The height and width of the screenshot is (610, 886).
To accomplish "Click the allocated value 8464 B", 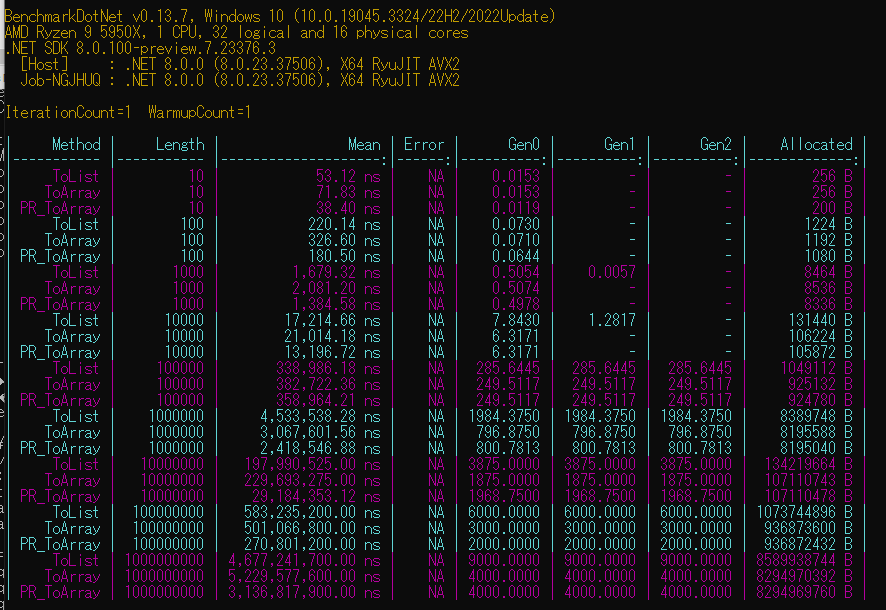I will click(x=829, y=273).
